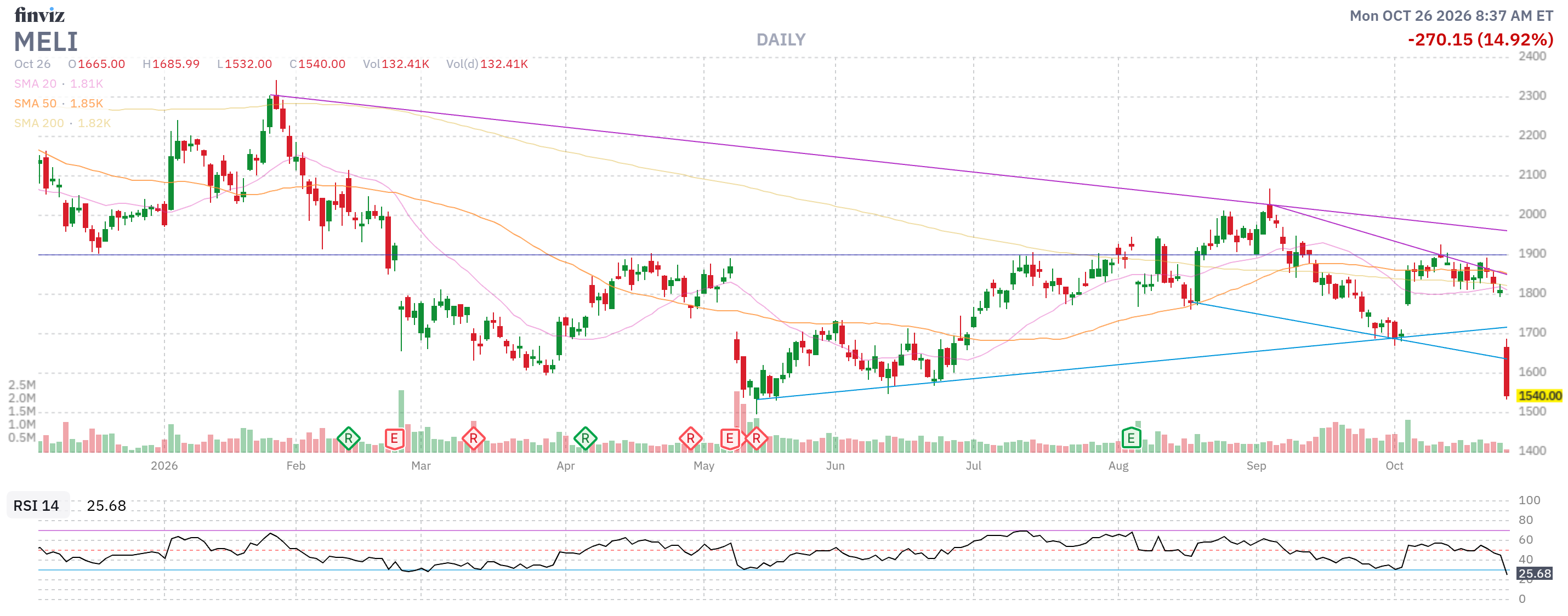The image size is (1568, 616).
Task: Click the 25.68 RSI value tag on axis
Action: tap(1535, 573)
